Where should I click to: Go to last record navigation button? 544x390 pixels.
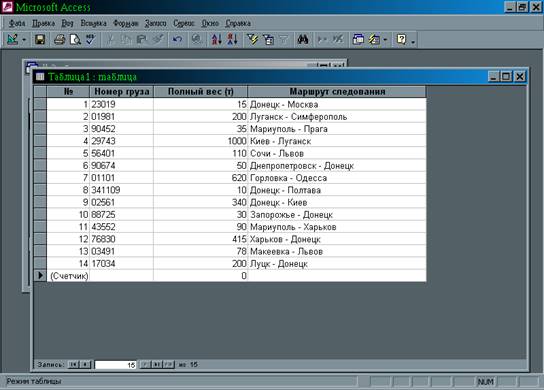click(157, 364)
